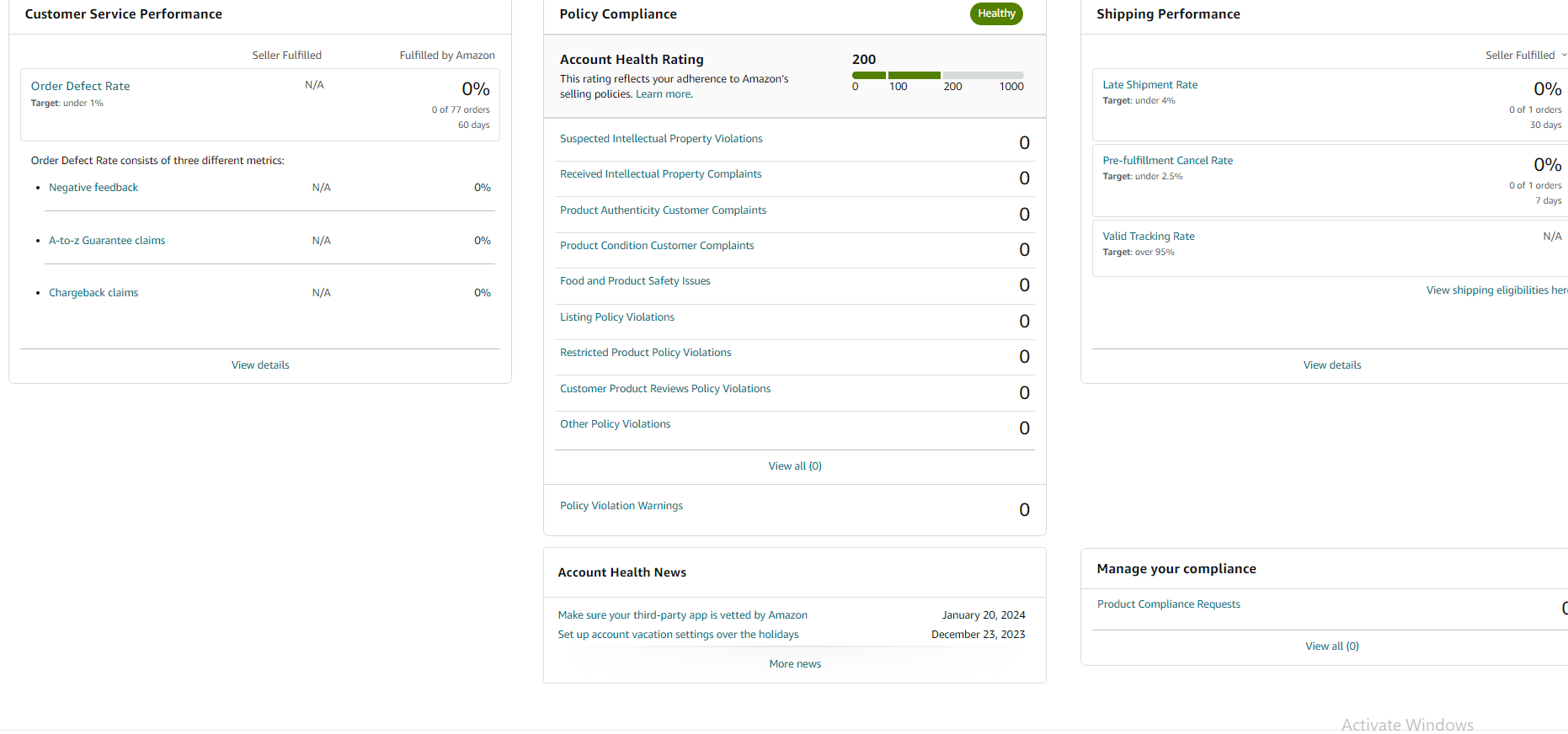View details for Customer Service Performance

[260, 365]
